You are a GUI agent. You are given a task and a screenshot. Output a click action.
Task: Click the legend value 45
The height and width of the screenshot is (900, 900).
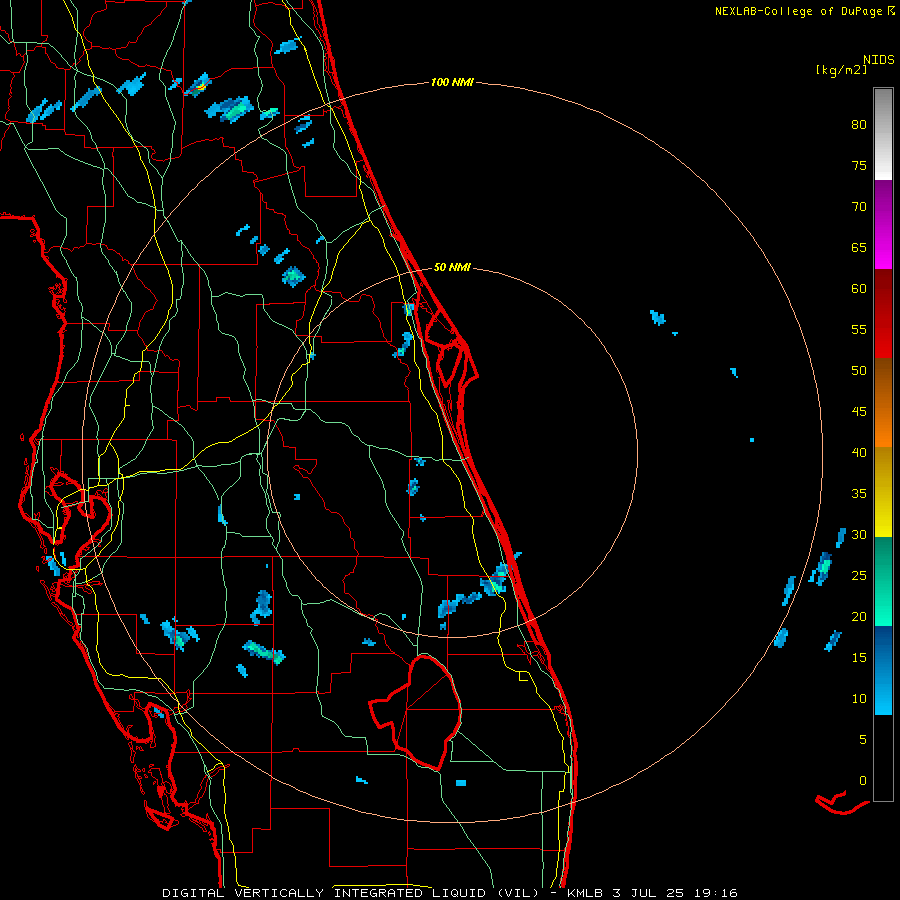click(859, 412)
